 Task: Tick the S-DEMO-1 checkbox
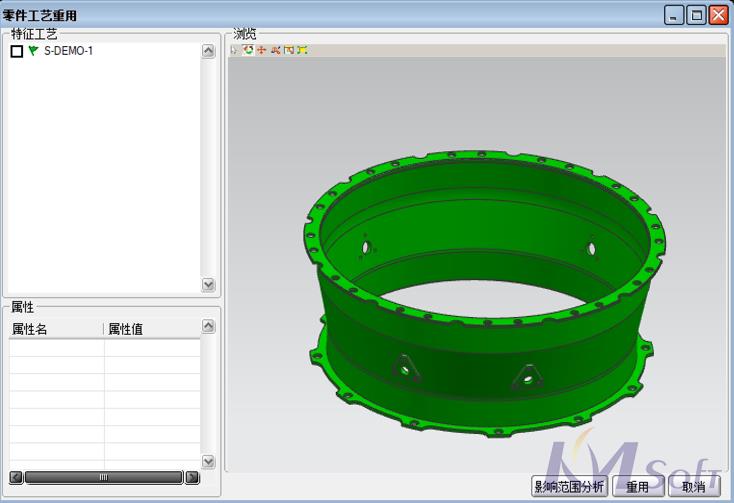(16, 51)
